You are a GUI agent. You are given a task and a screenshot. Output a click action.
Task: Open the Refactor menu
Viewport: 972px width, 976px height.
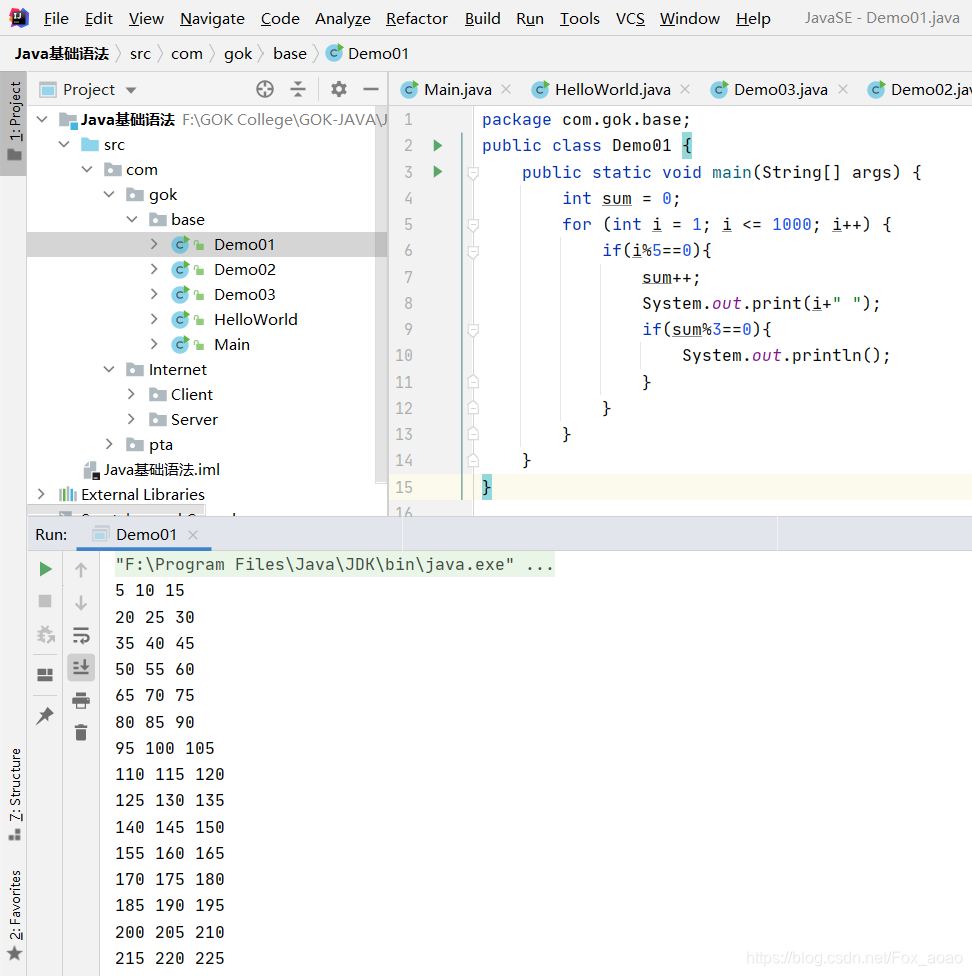416,19
